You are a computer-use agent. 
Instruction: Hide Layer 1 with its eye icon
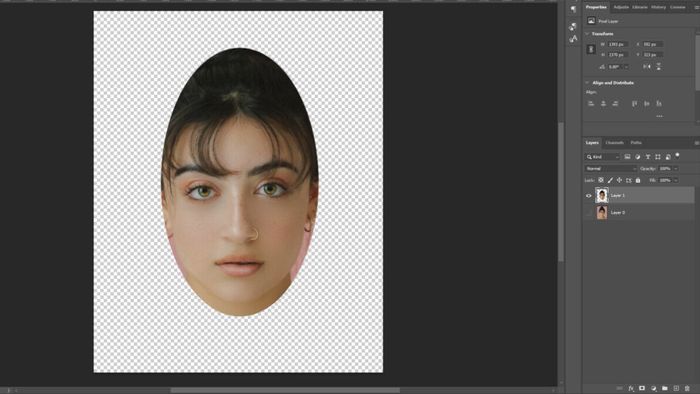[x=588, y=195]
